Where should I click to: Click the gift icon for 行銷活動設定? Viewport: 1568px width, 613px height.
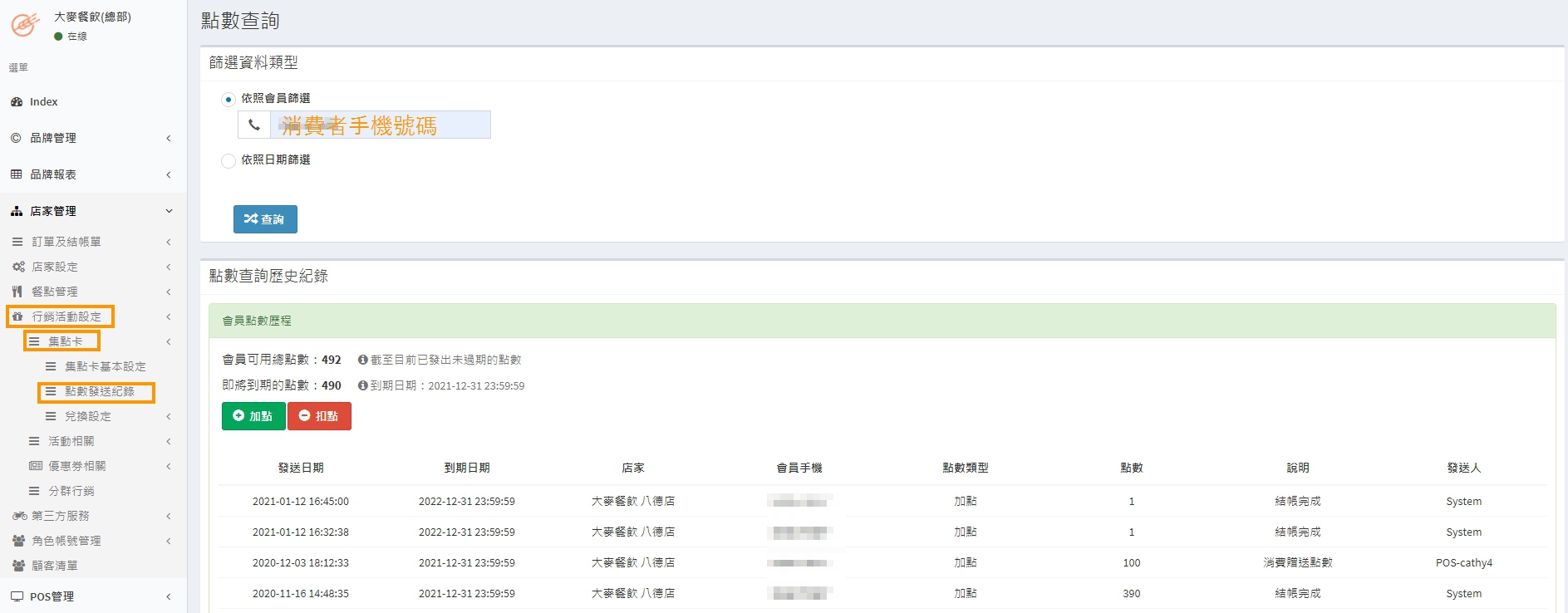click(x=17, y=316)
